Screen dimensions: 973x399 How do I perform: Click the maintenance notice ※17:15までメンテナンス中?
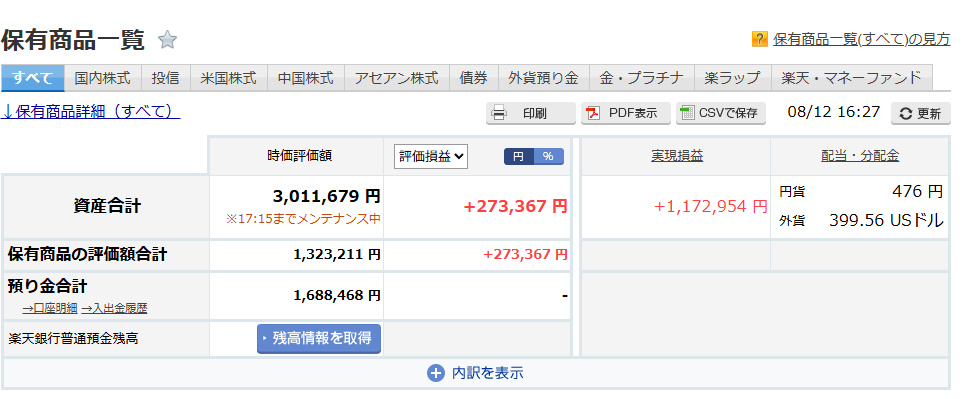[x=303, y=219]
